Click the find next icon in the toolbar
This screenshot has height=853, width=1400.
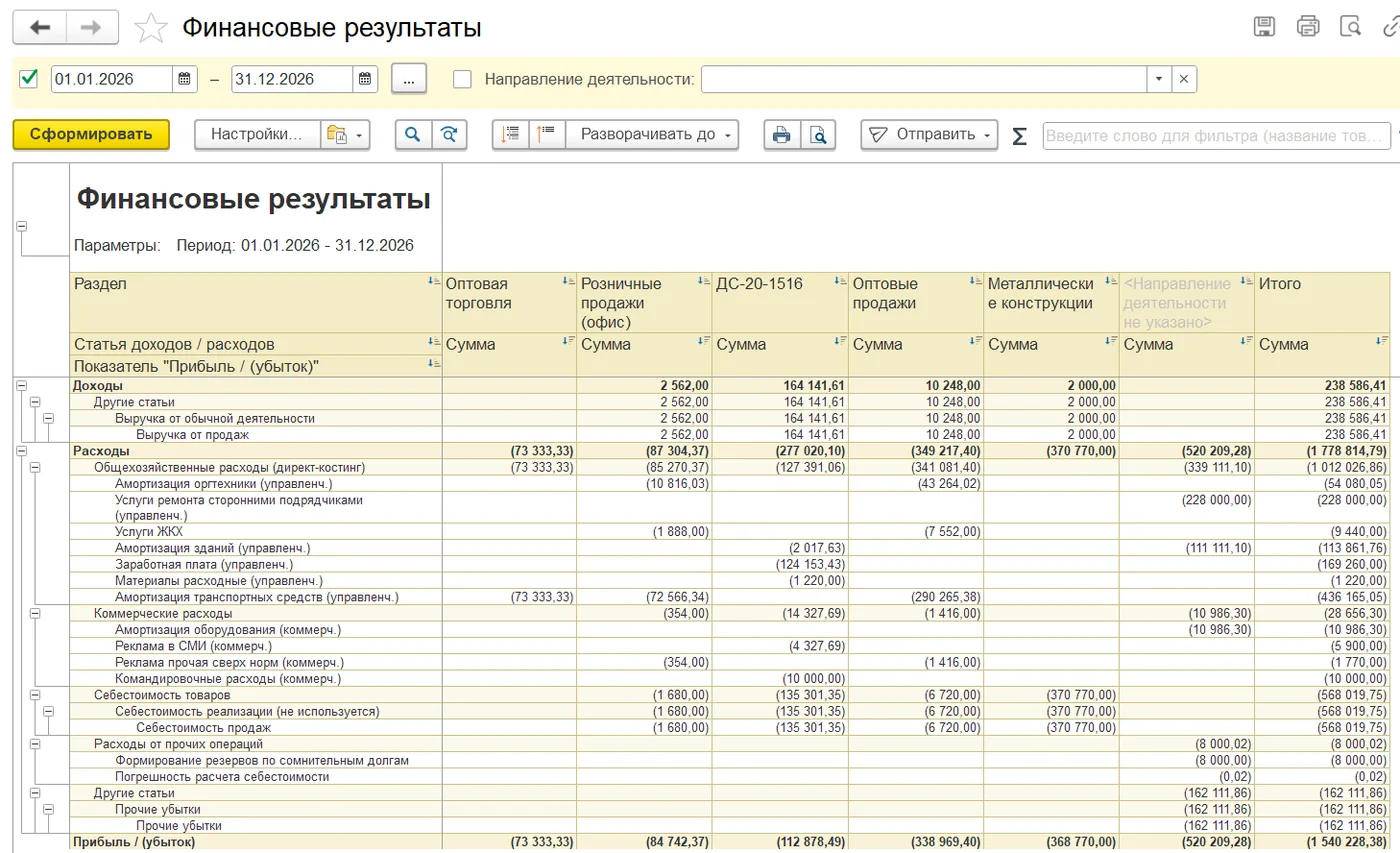[450, 135]
